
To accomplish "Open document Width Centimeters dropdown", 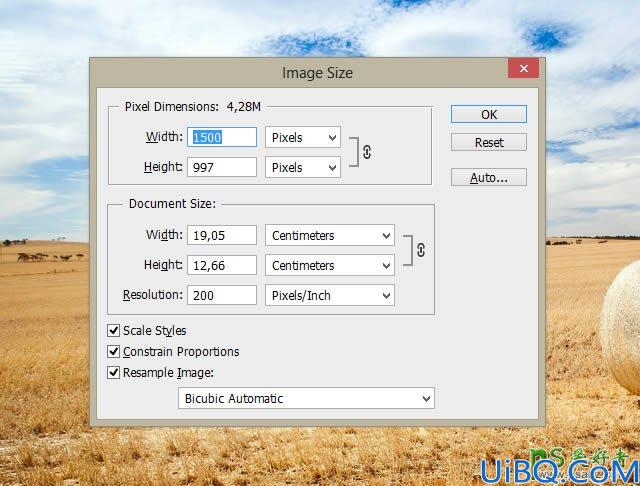I will [x=330, y=235].
